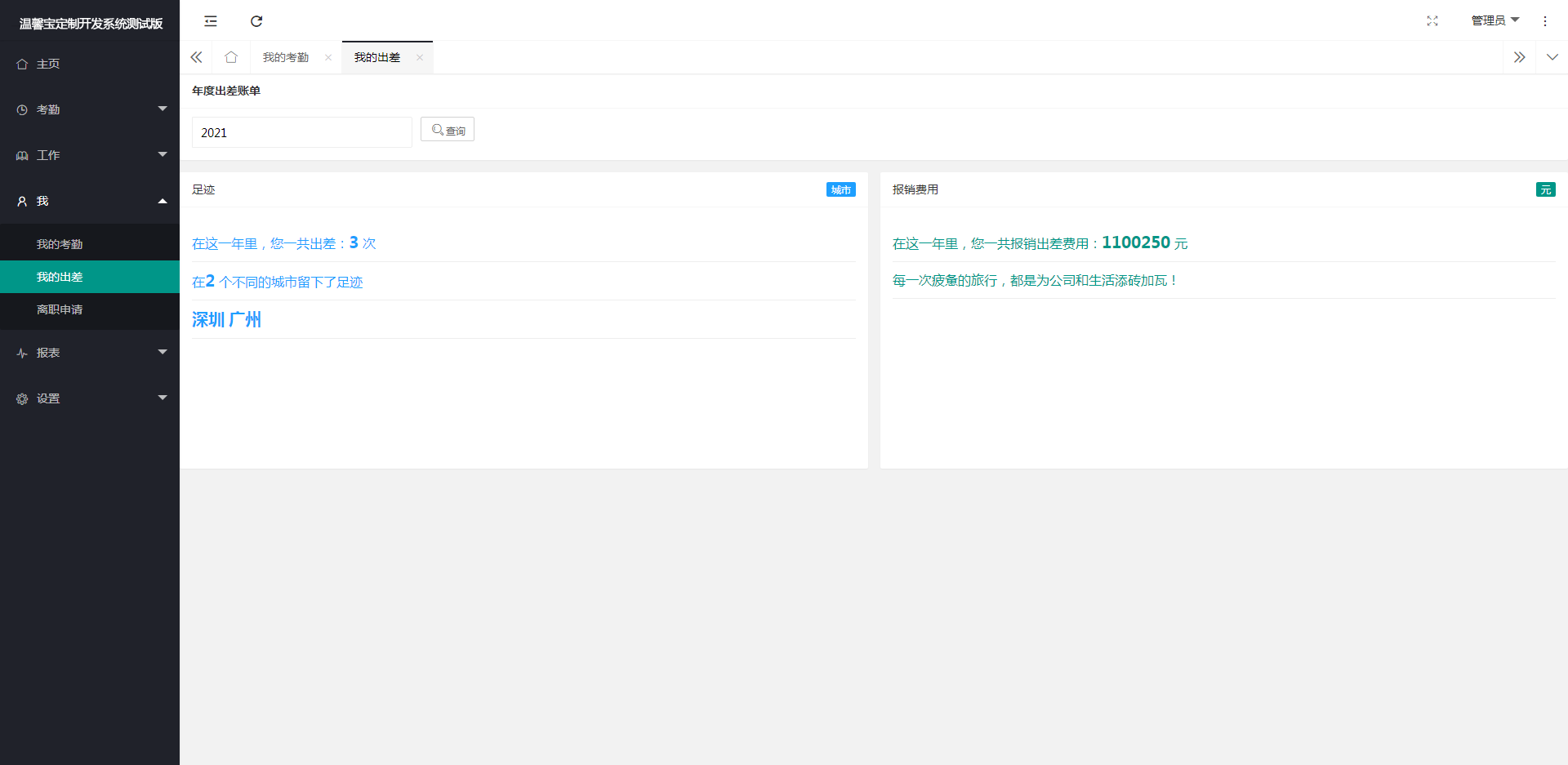Open 主页 from the sidebar
The height and width of the screenshot is (765, 1568).
pos(48,64)
